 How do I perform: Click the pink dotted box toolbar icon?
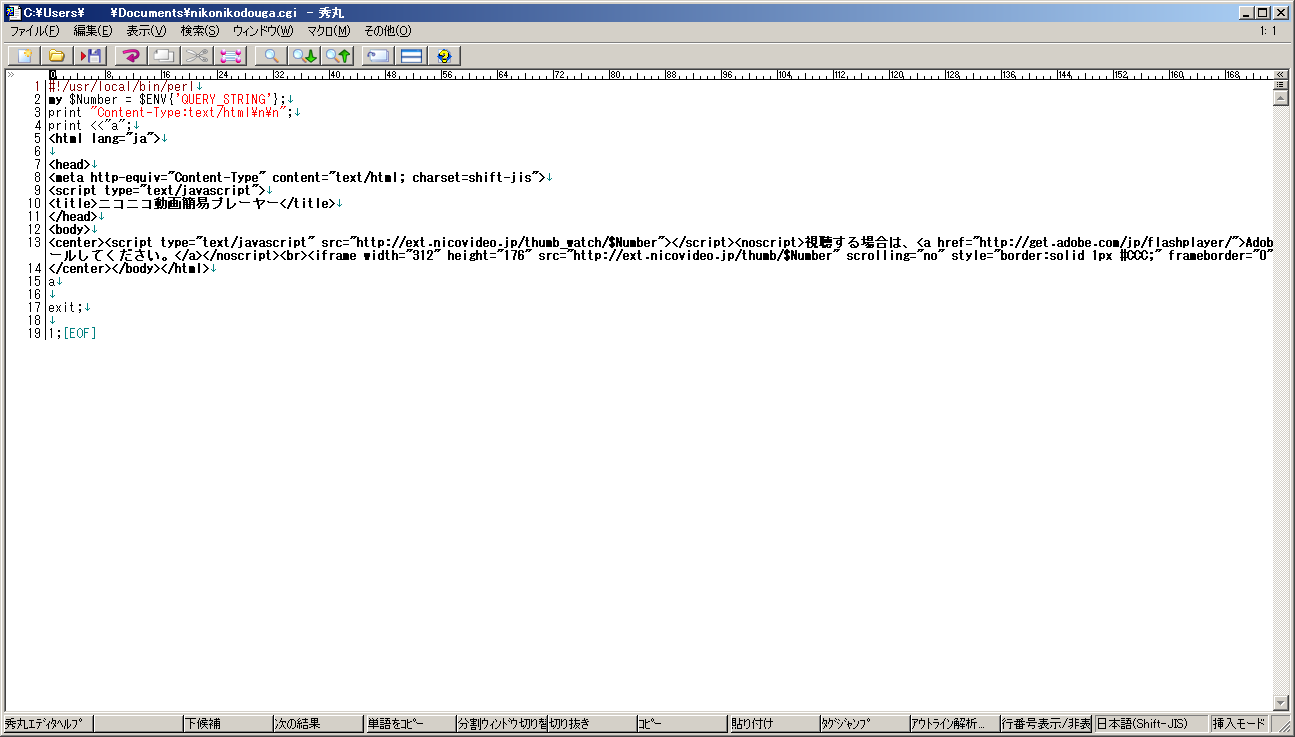[x=230, y=56]
